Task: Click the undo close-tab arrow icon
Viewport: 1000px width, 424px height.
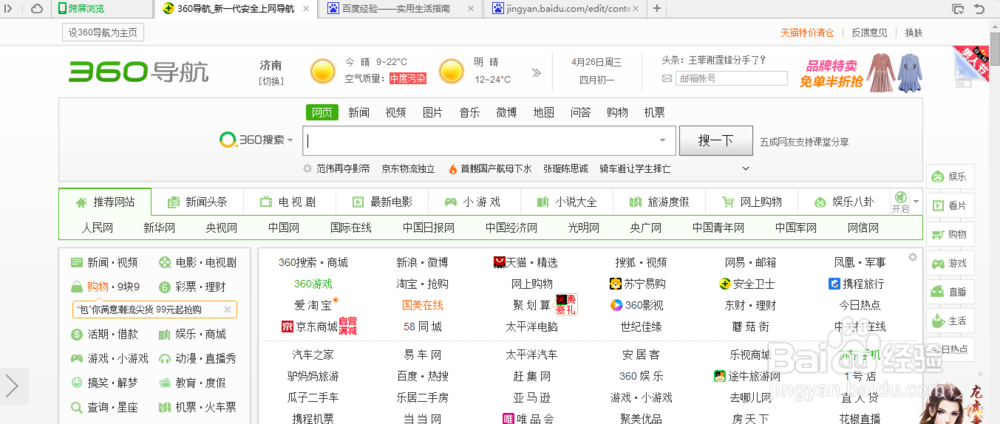Action: tap(979, 8)
